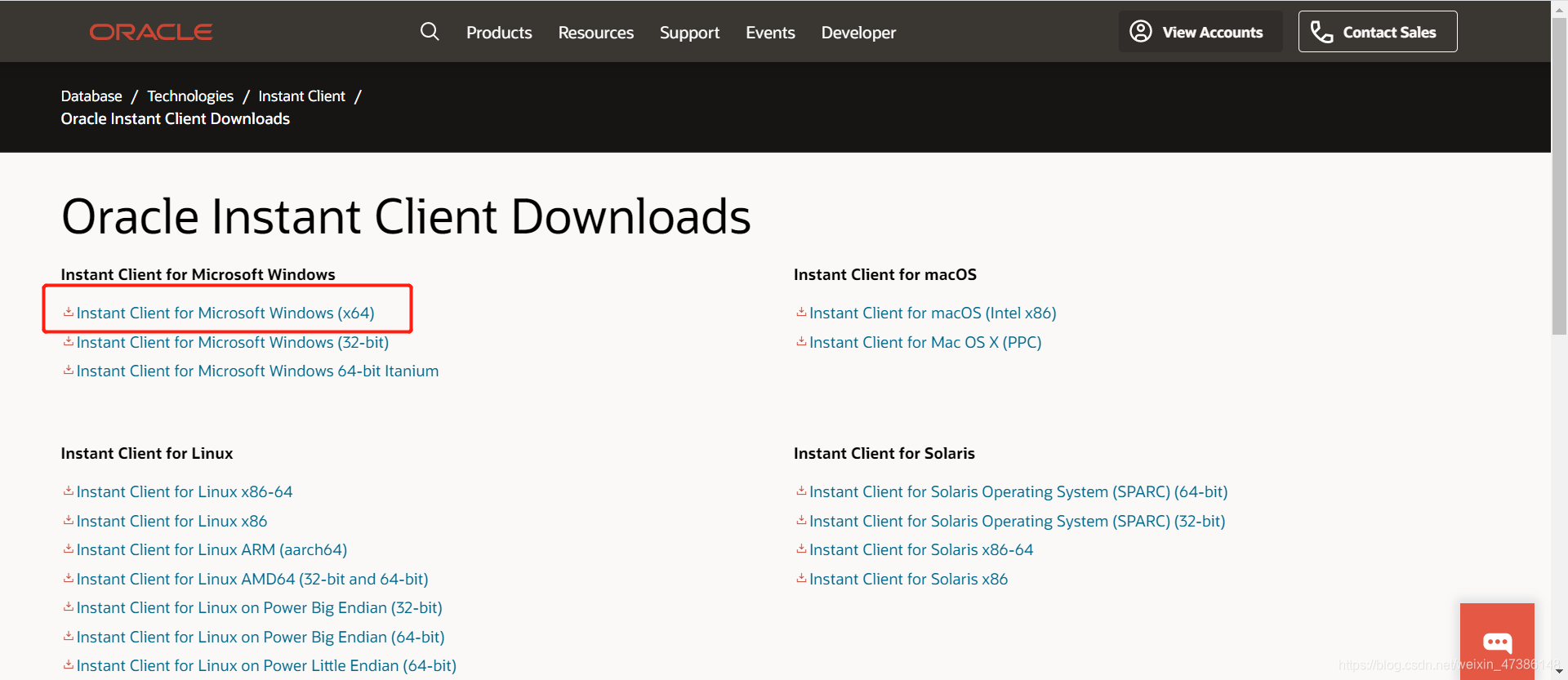Open the Developer menu
The image size is (1568, 680).
[x=858, y=33]
